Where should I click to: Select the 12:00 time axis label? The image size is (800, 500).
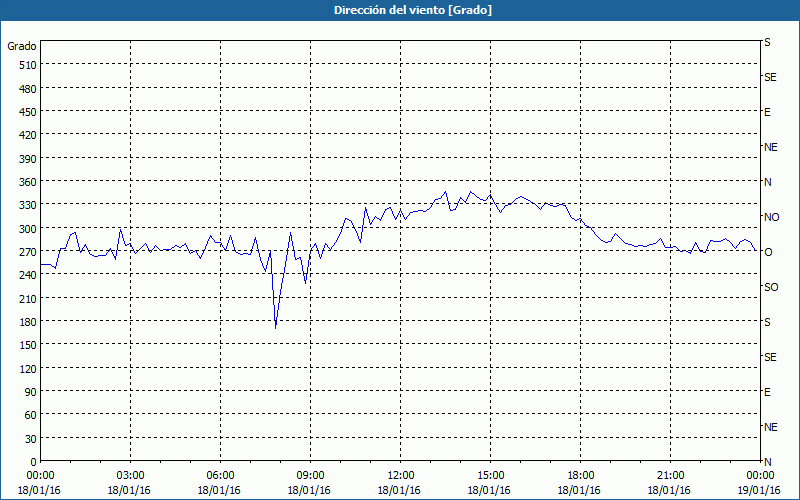coord(401,476)
